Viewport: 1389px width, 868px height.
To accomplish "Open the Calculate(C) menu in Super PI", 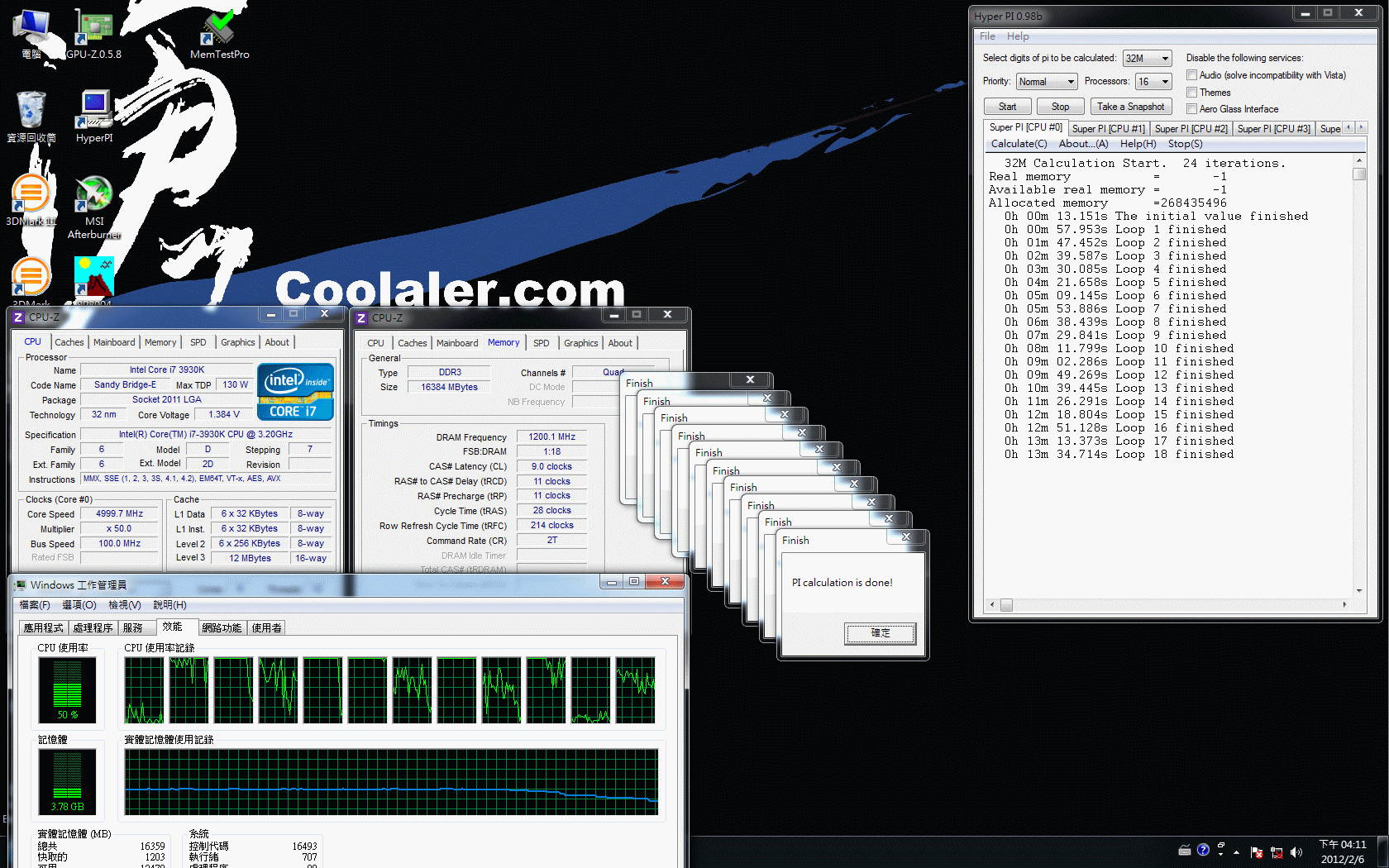I will point(1019,144).
